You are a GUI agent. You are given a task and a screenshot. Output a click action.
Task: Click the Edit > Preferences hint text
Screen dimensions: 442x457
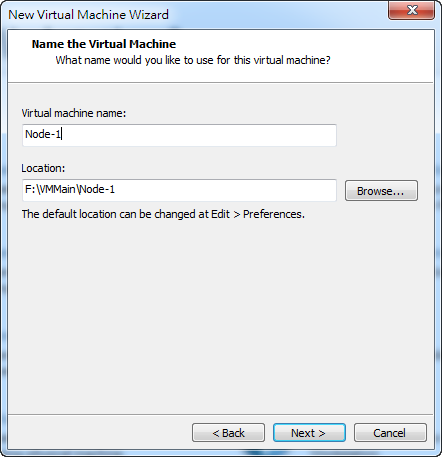(x=163, y=214)
